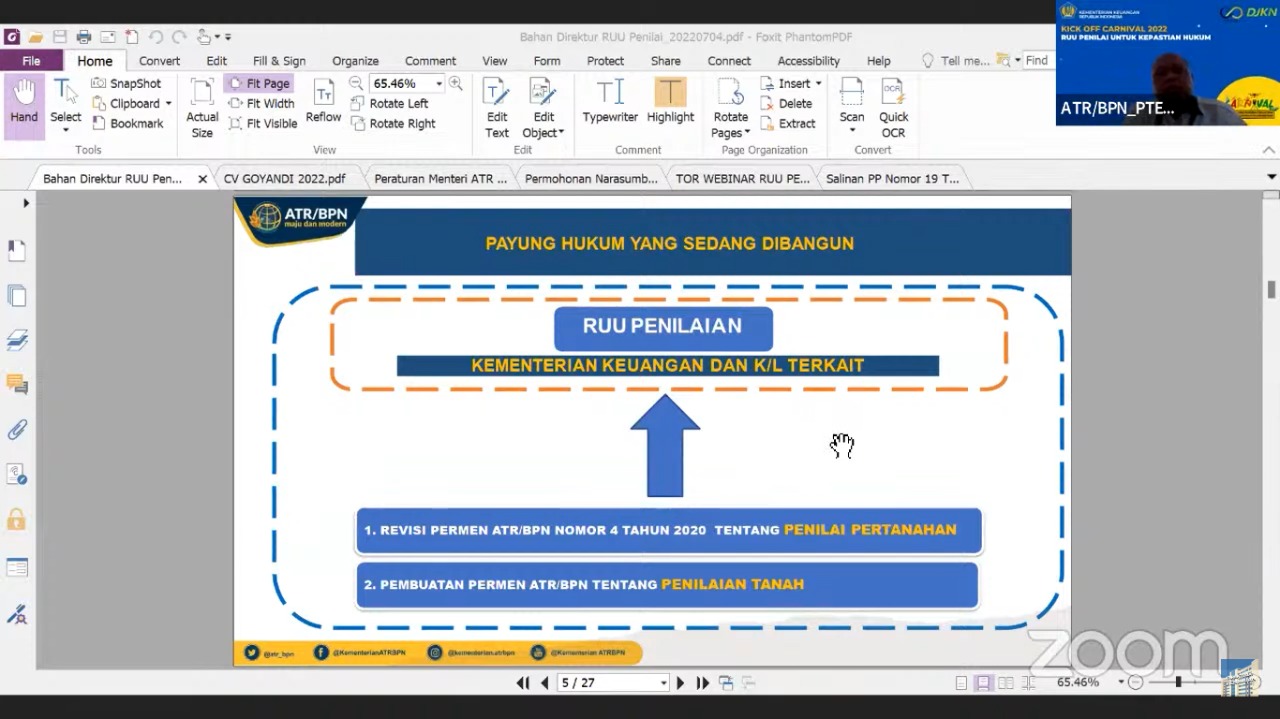Switch to CV GOYANDI 2022.pdf document tab

click(x=284, y=179)
